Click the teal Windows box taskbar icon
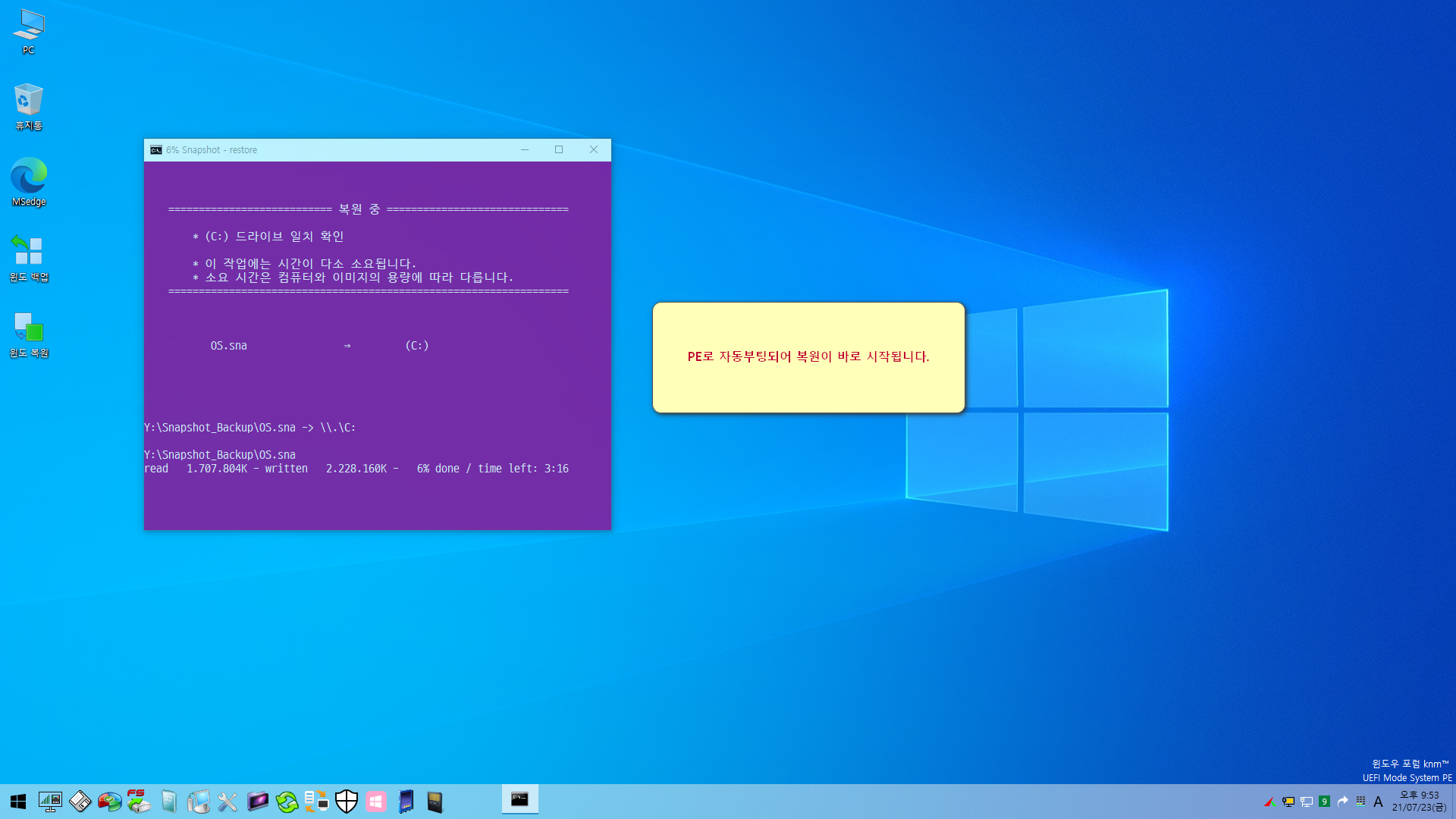The height and width of the screenshot is (819, 1456). tap(168, 802)
